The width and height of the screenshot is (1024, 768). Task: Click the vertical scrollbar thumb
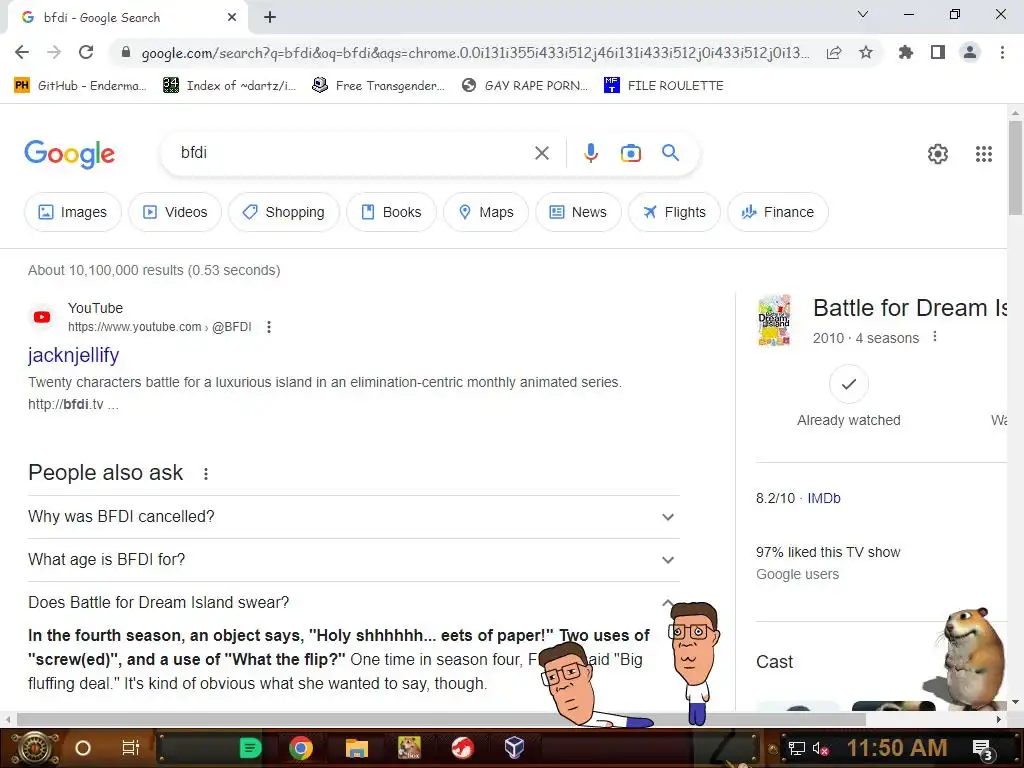click(x=1015, y=168)
